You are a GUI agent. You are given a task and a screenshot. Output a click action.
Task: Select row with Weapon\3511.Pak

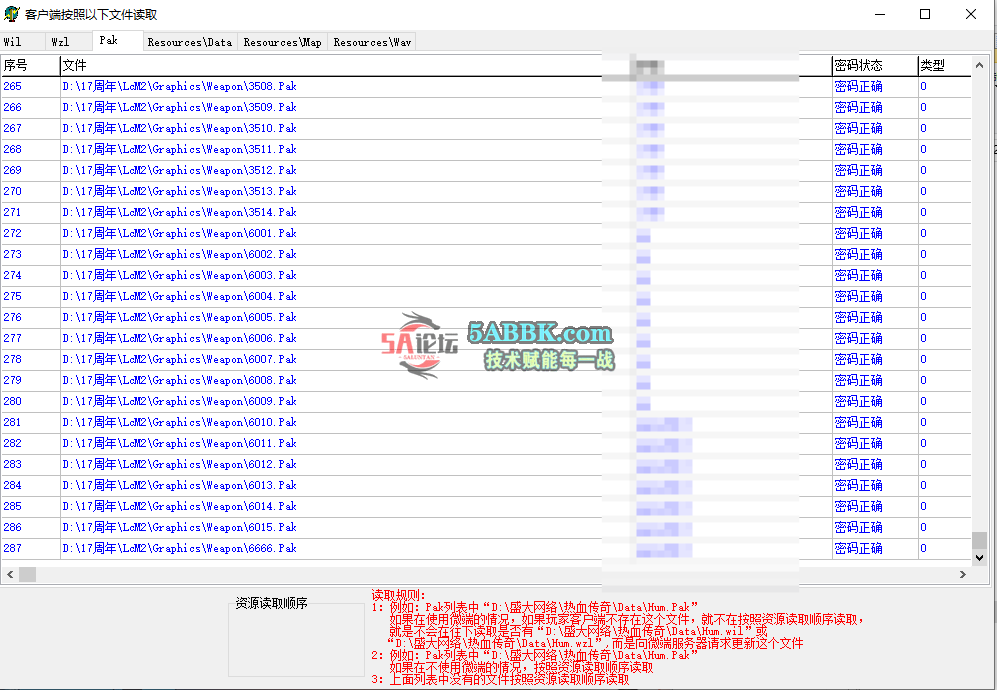point(486,149)
